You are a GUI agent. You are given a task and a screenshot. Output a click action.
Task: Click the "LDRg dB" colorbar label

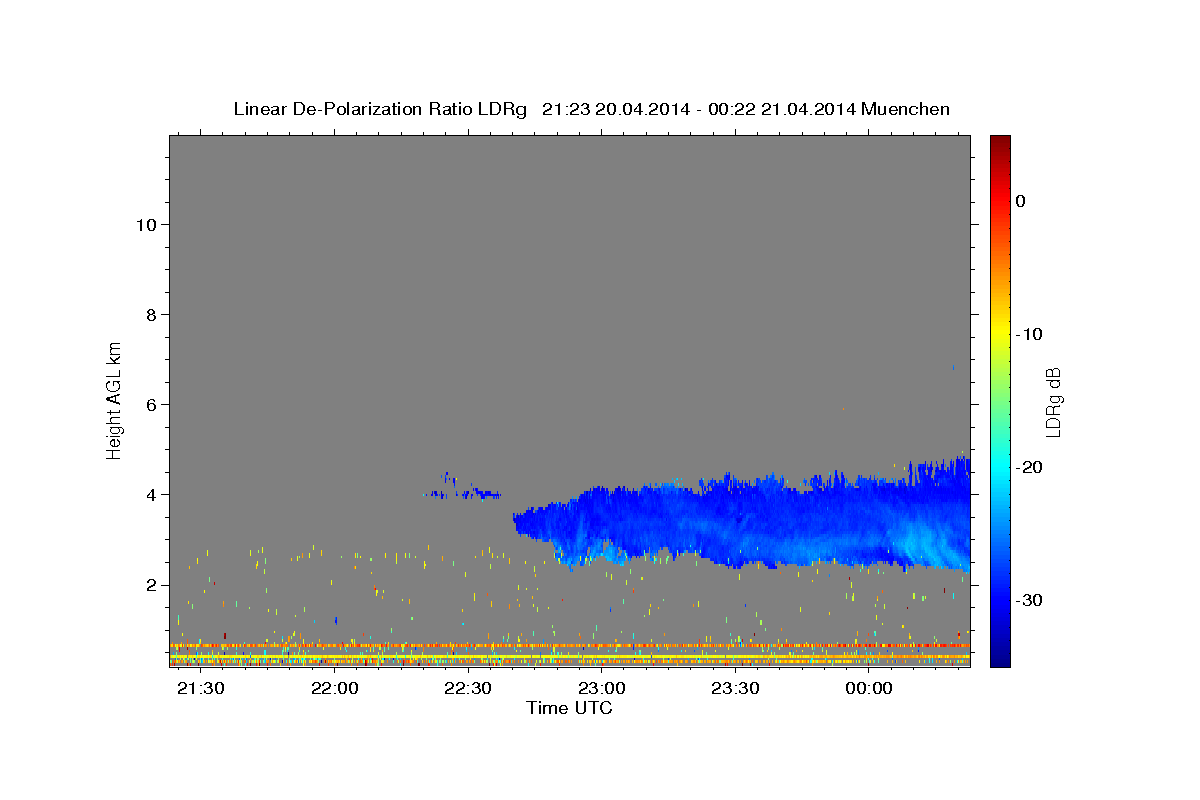click(x=1052, y=402)
